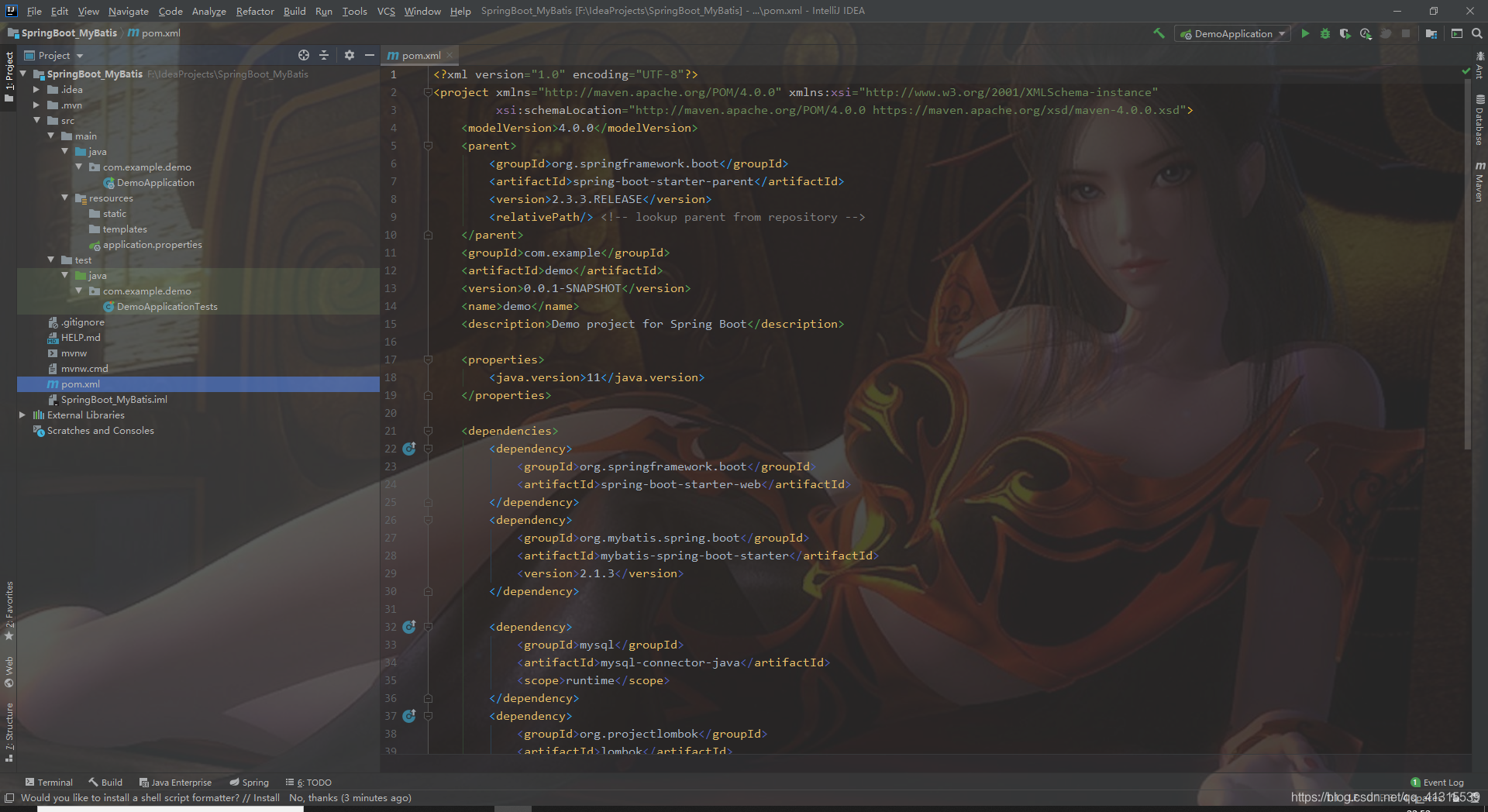This screenshot has height=812, width=1488.
Task: Open the Ant tool window
Action: (1479, 66)
